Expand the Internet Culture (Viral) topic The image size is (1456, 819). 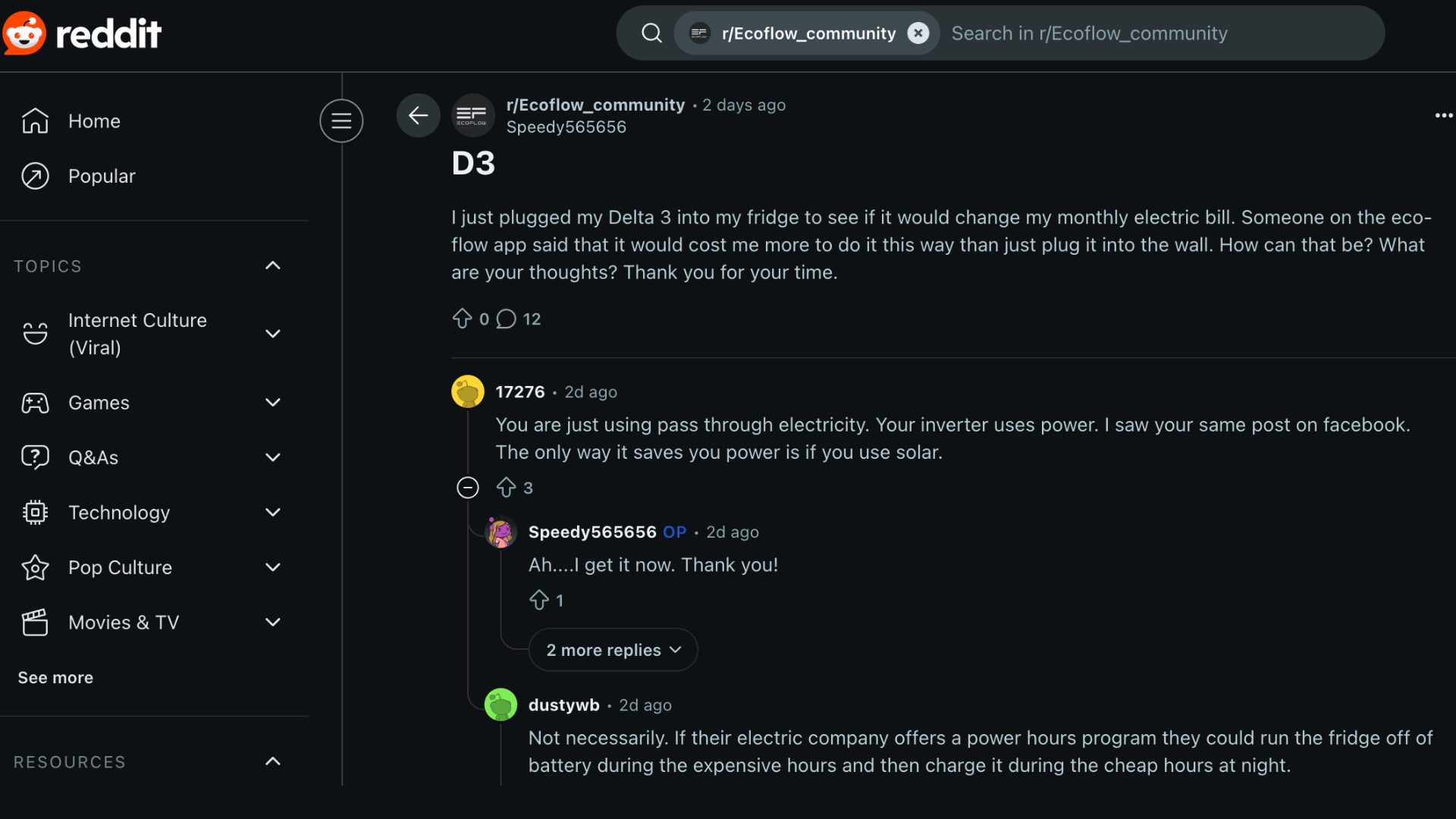coord(272,334)
